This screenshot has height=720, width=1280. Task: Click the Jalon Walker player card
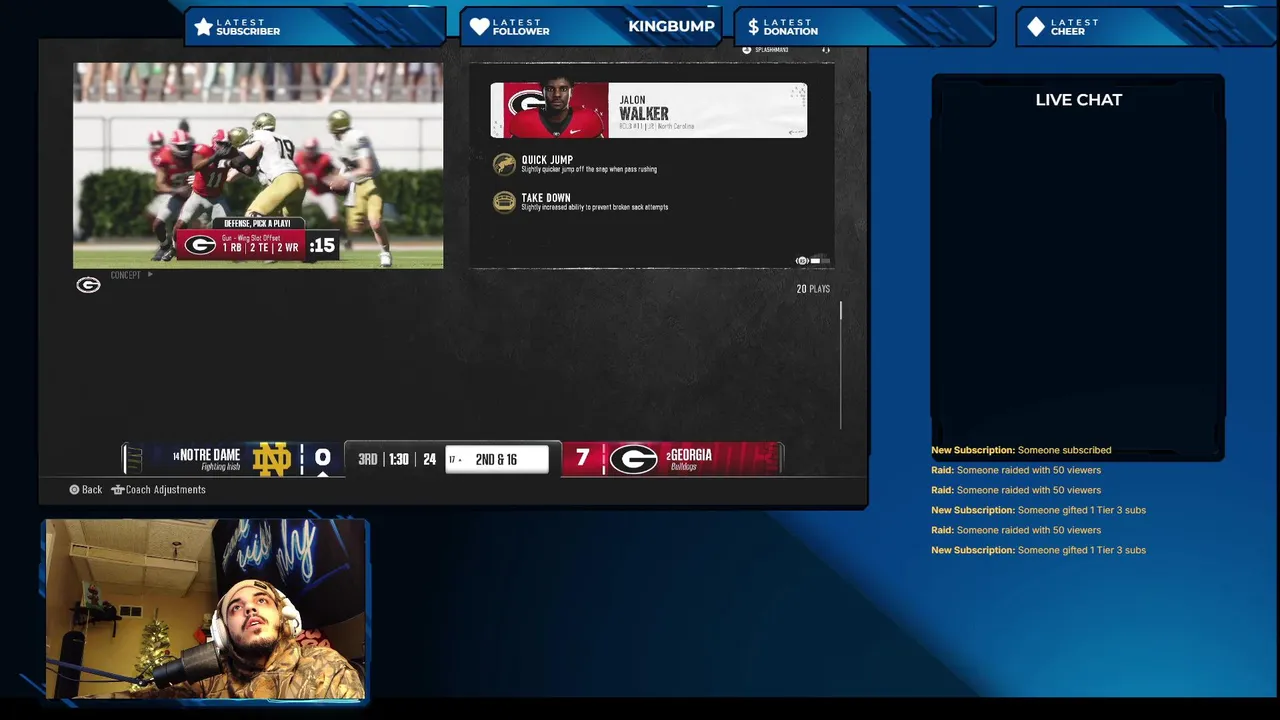pyautogui.click(x=649, y=110)
